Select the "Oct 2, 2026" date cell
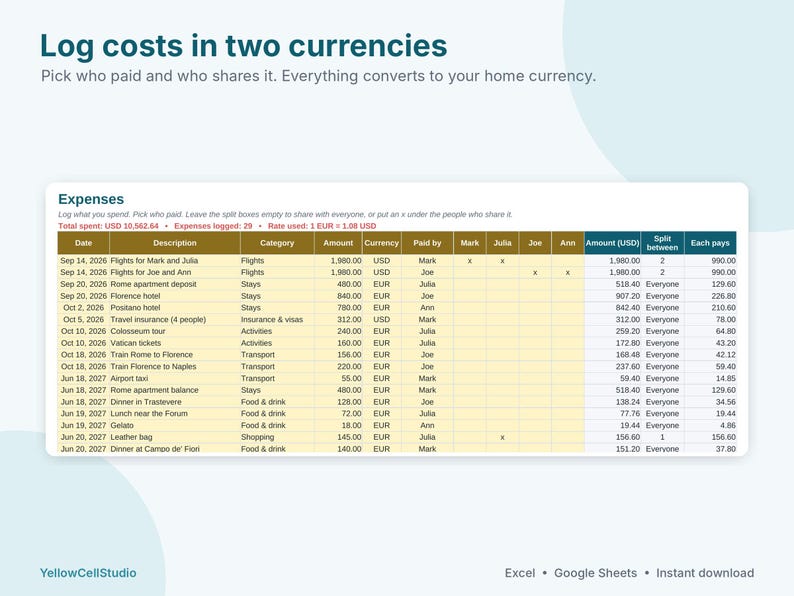Viewport: 794px width, 596px height. [x=84, y=308]
